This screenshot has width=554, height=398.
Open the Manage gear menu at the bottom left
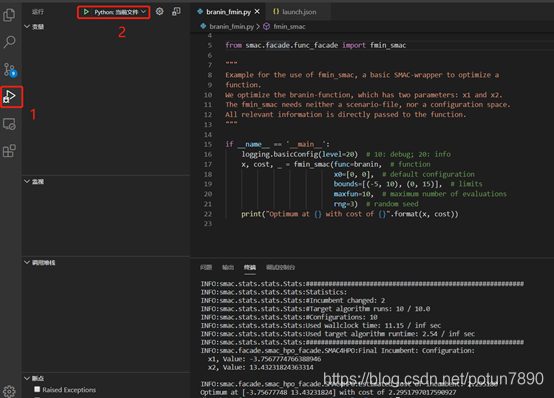point(9,391)
